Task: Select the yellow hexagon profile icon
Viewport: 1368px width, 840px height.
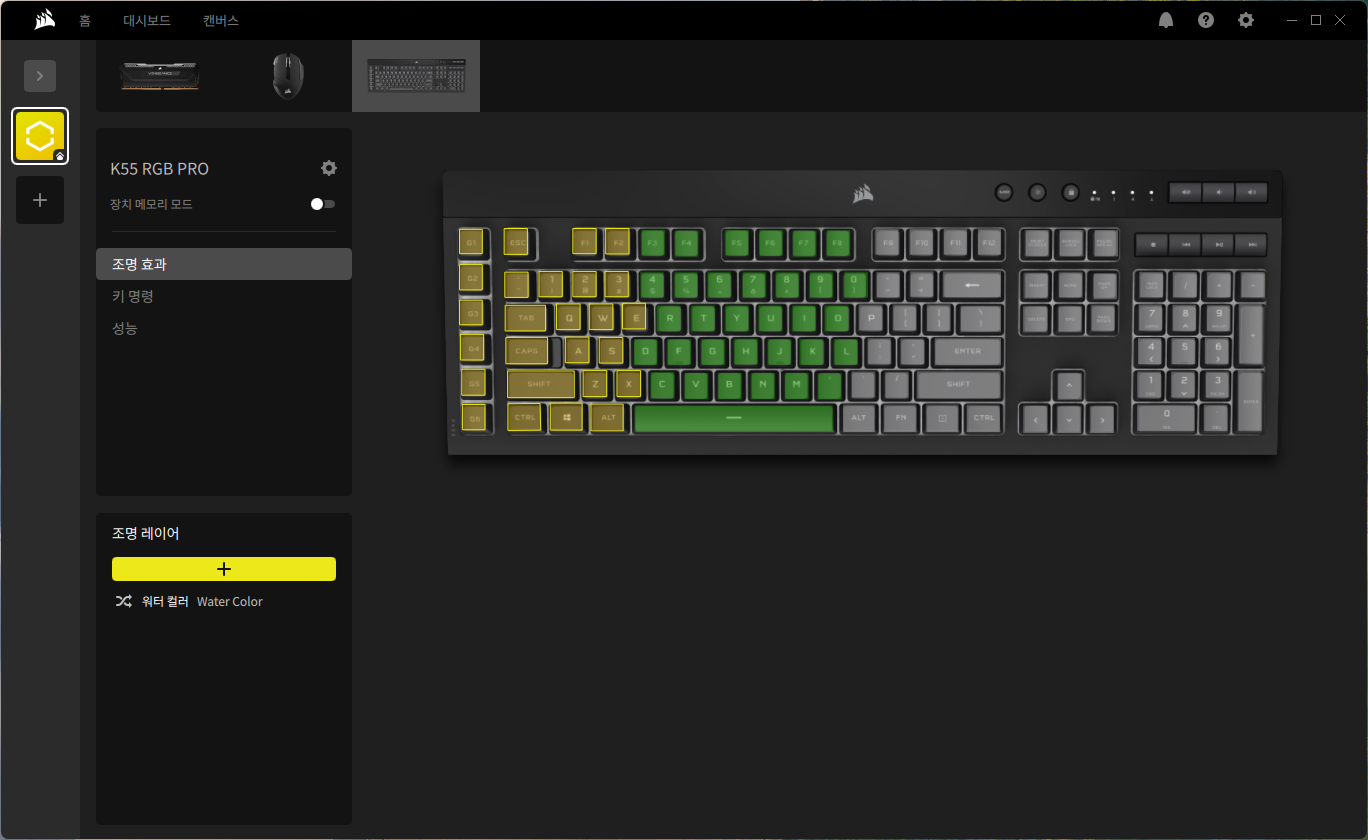Action: 40,135
